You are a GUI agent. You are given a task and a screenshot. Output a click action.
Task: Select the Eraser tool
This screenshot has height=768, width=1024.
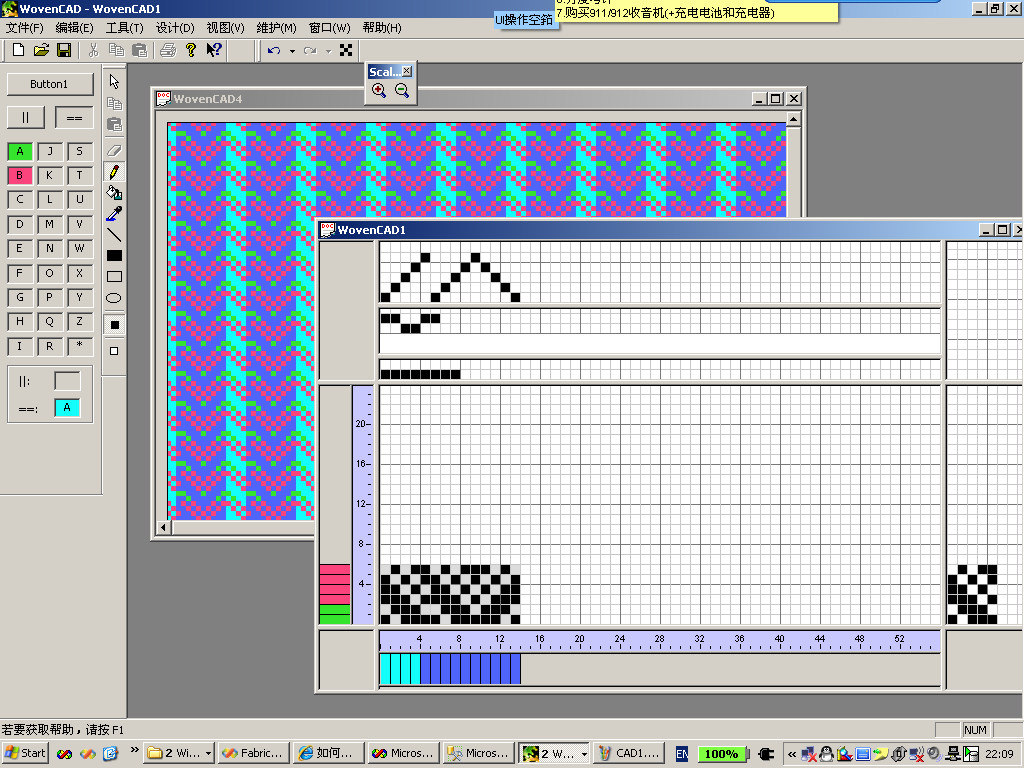pos(114,149)
